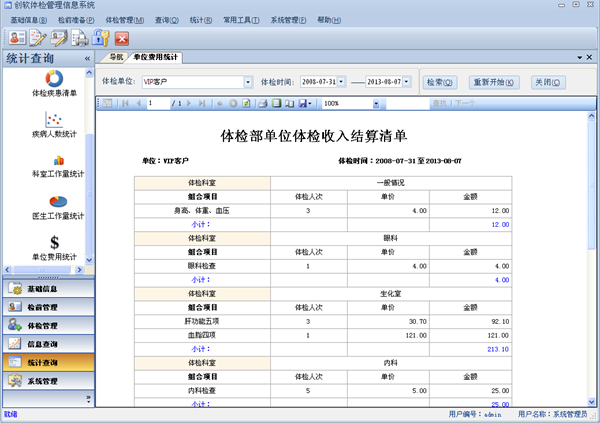Click the ID card edit toolbar icon

pyautogui.click(x=59, y=38)
